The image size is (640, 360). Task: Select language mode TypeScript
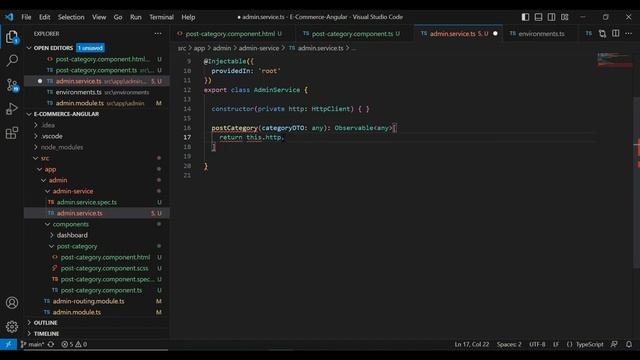coord(589,344)
